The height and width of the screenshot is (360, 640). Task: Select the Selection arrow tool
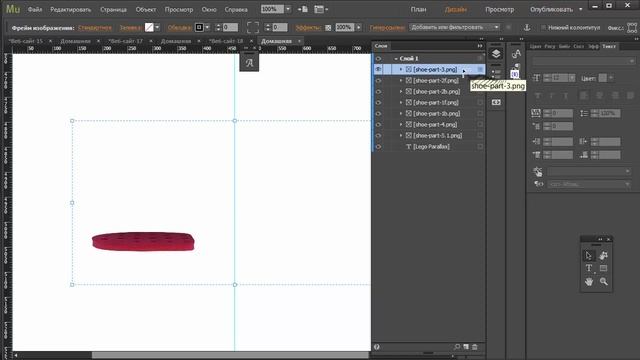pos(589,256)
